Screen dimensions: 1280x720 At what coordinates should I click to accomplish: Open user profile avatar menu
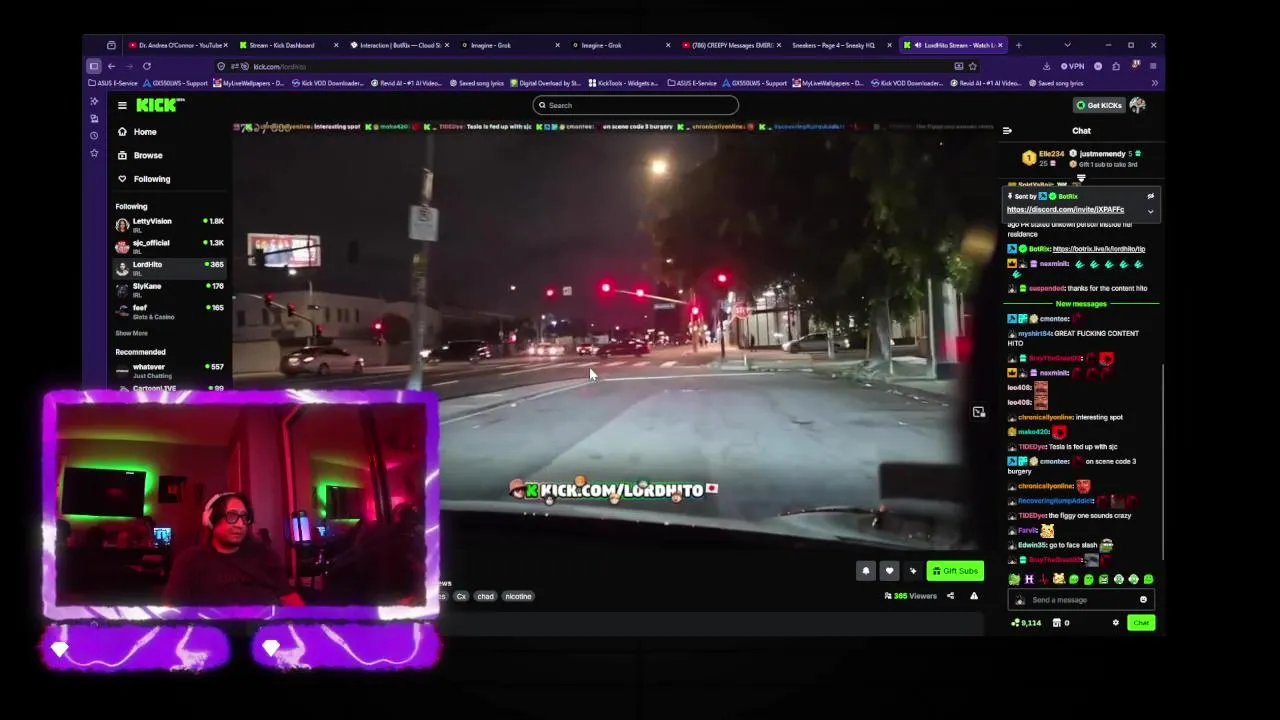click(x=1137, y=105)
